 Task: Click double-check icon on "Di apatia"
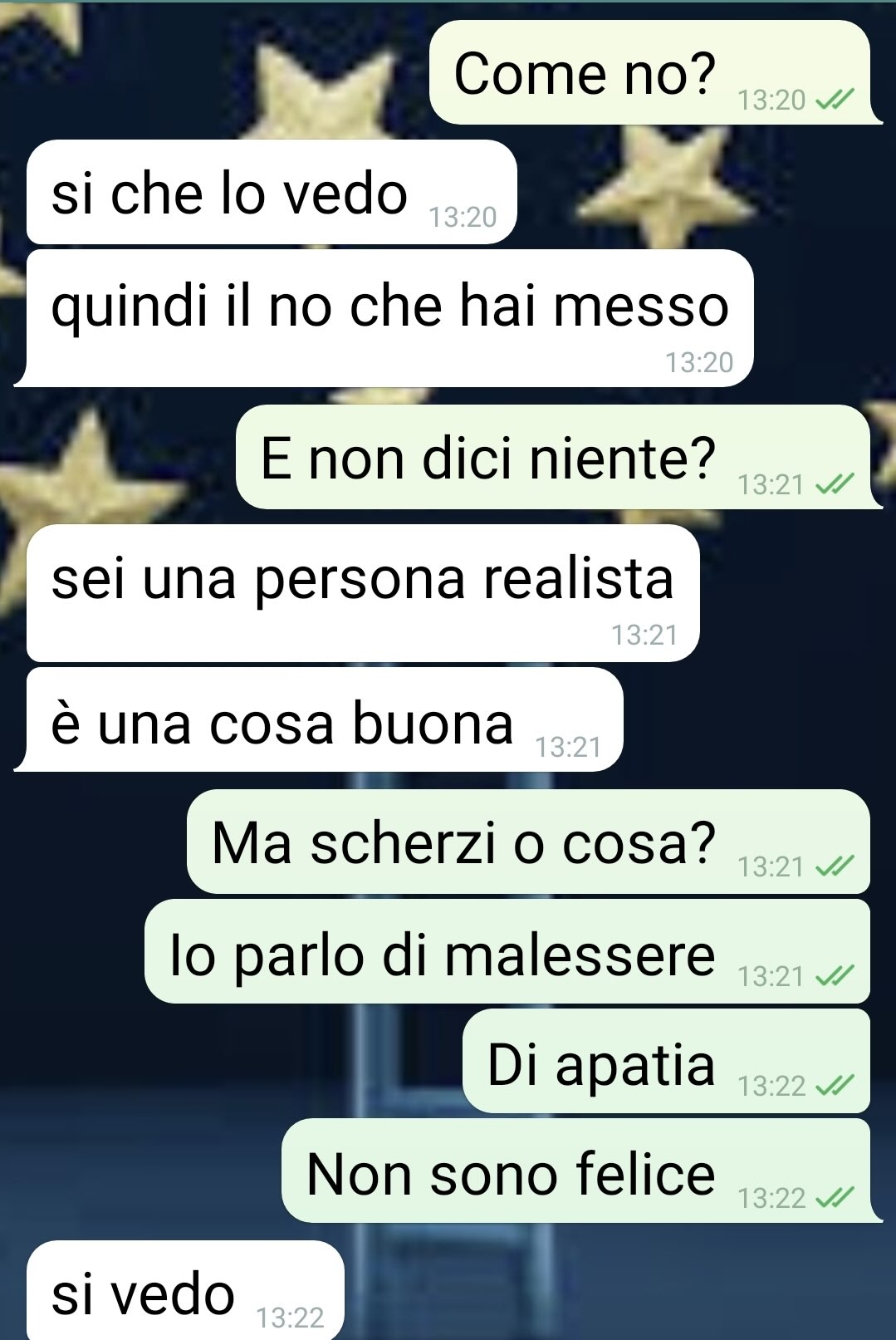point(835,1087)
